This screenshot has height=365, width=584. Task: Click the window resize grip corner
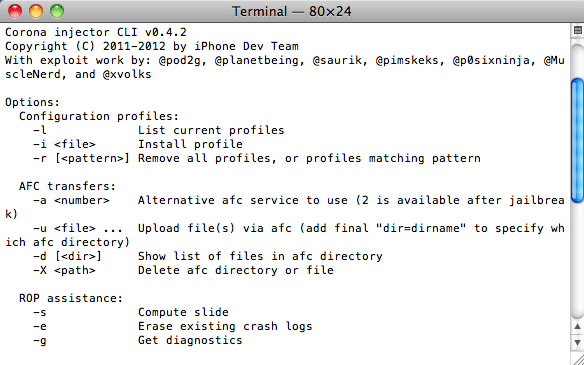pos(577,358)
